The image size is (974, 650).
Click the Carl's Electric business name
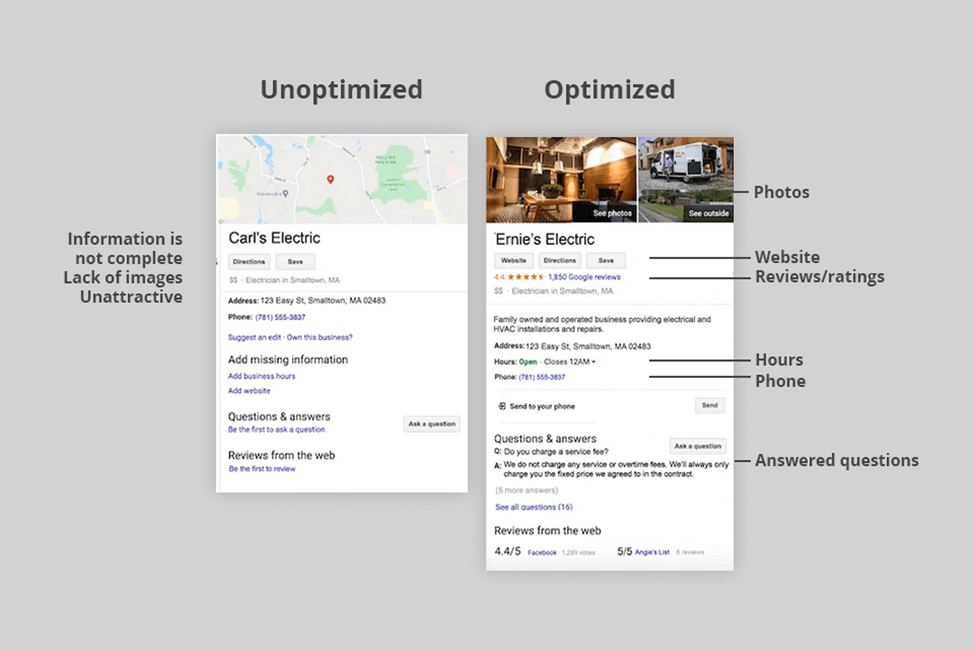pyautogui.click(x=275, y=238)
